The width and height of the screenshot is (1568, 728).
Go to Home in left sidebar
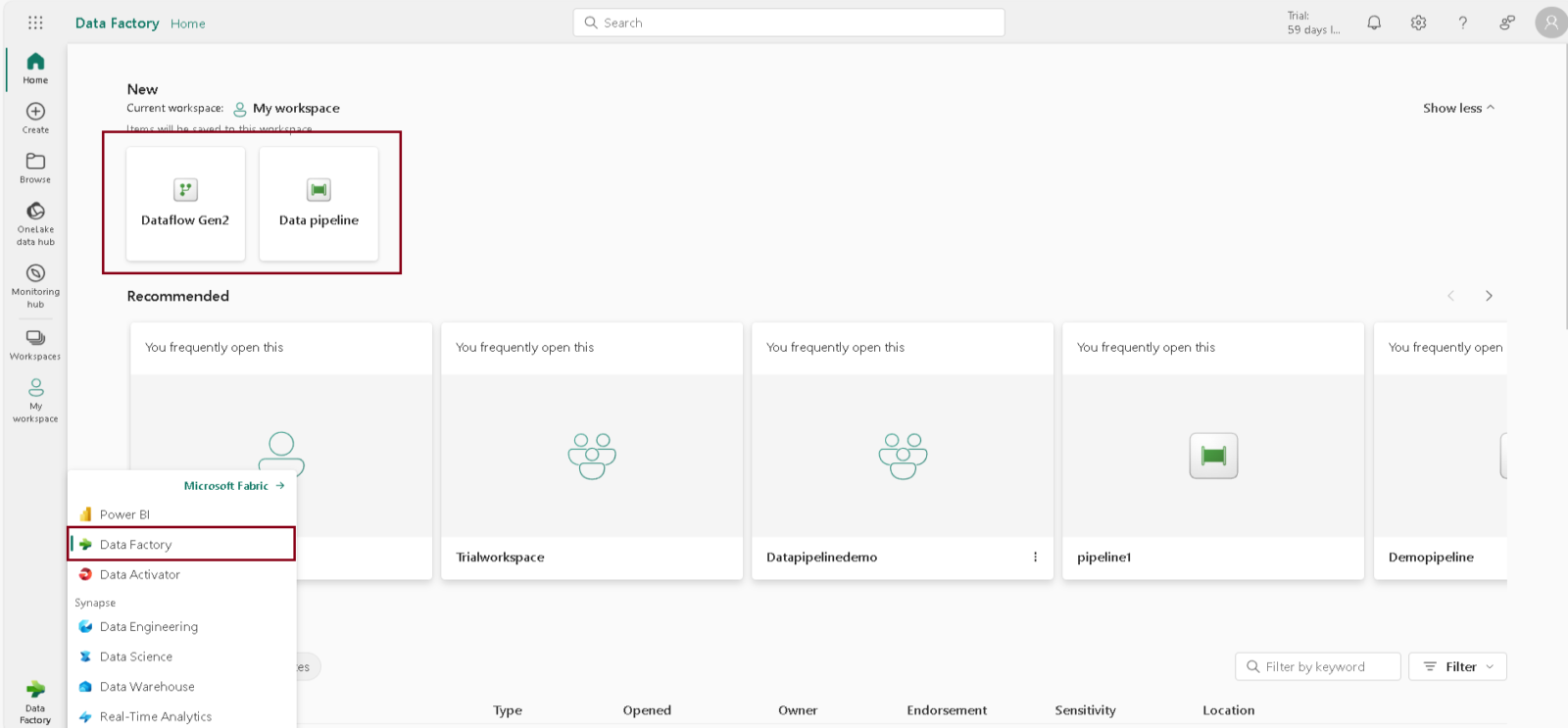tap(35, 69)
